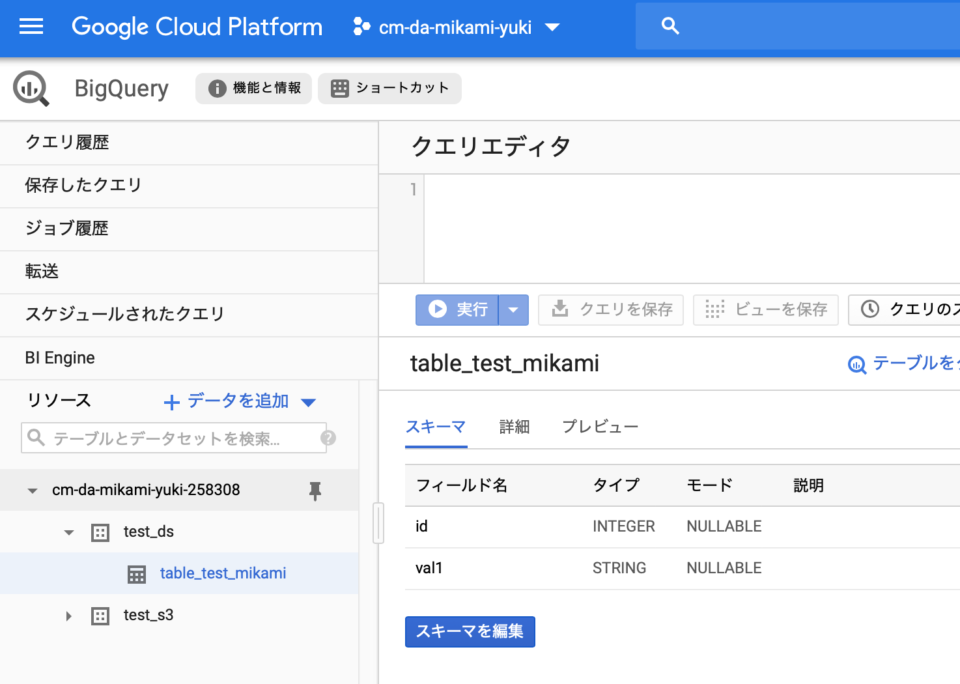Collapse the test_ds dataset tree
This screenshot has height=684, width=960.
[68, 532]
